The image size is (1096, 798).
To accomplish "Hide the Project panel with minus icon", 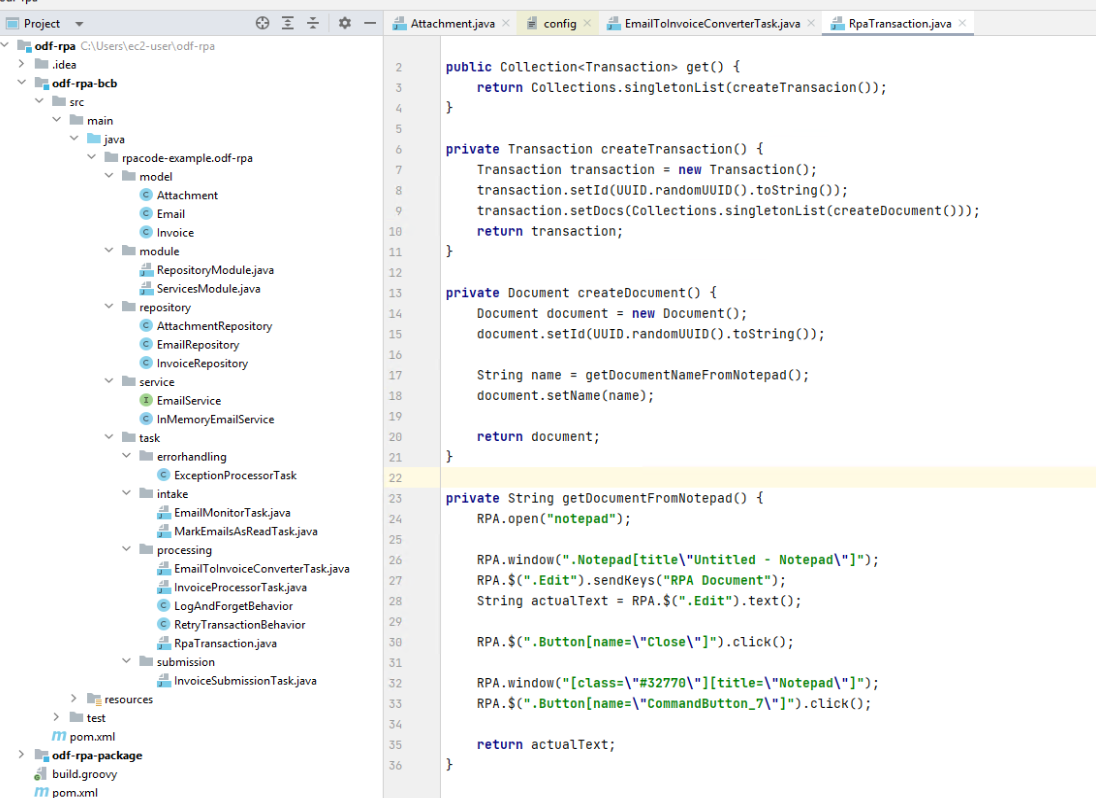I will click(x=370, y=23).
